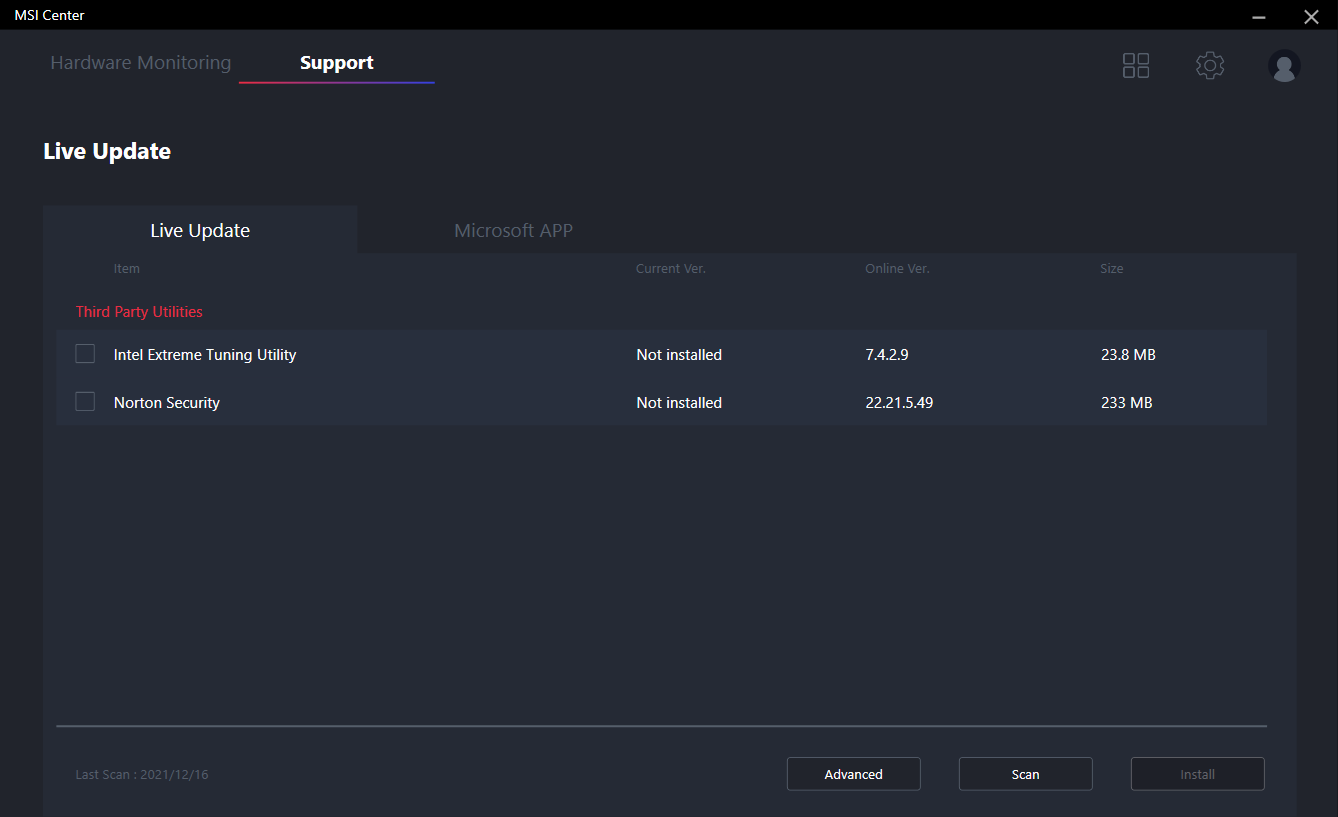The height and width of the screenshot is (817, 1338).
Task: Switch to Microsoft APP tab
Action: click(513, 230)
